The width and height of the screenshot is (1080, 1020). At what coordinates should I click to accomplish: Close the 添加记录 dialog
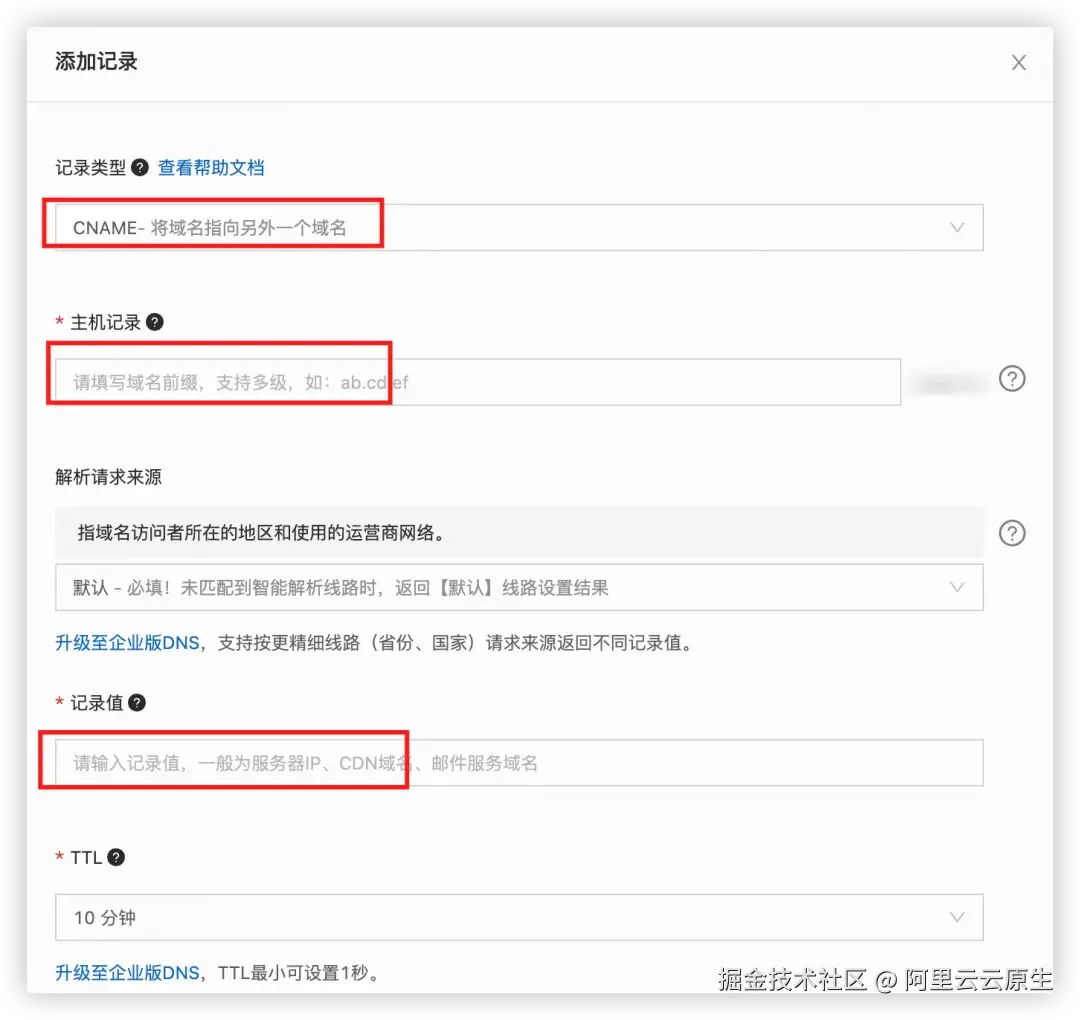[1018, 62]
